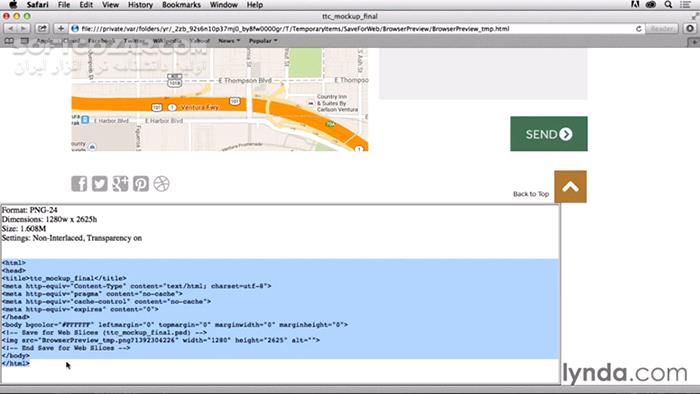Expand the Popular bookmarks dropdown
700x394 pixels.
(263, 41)
